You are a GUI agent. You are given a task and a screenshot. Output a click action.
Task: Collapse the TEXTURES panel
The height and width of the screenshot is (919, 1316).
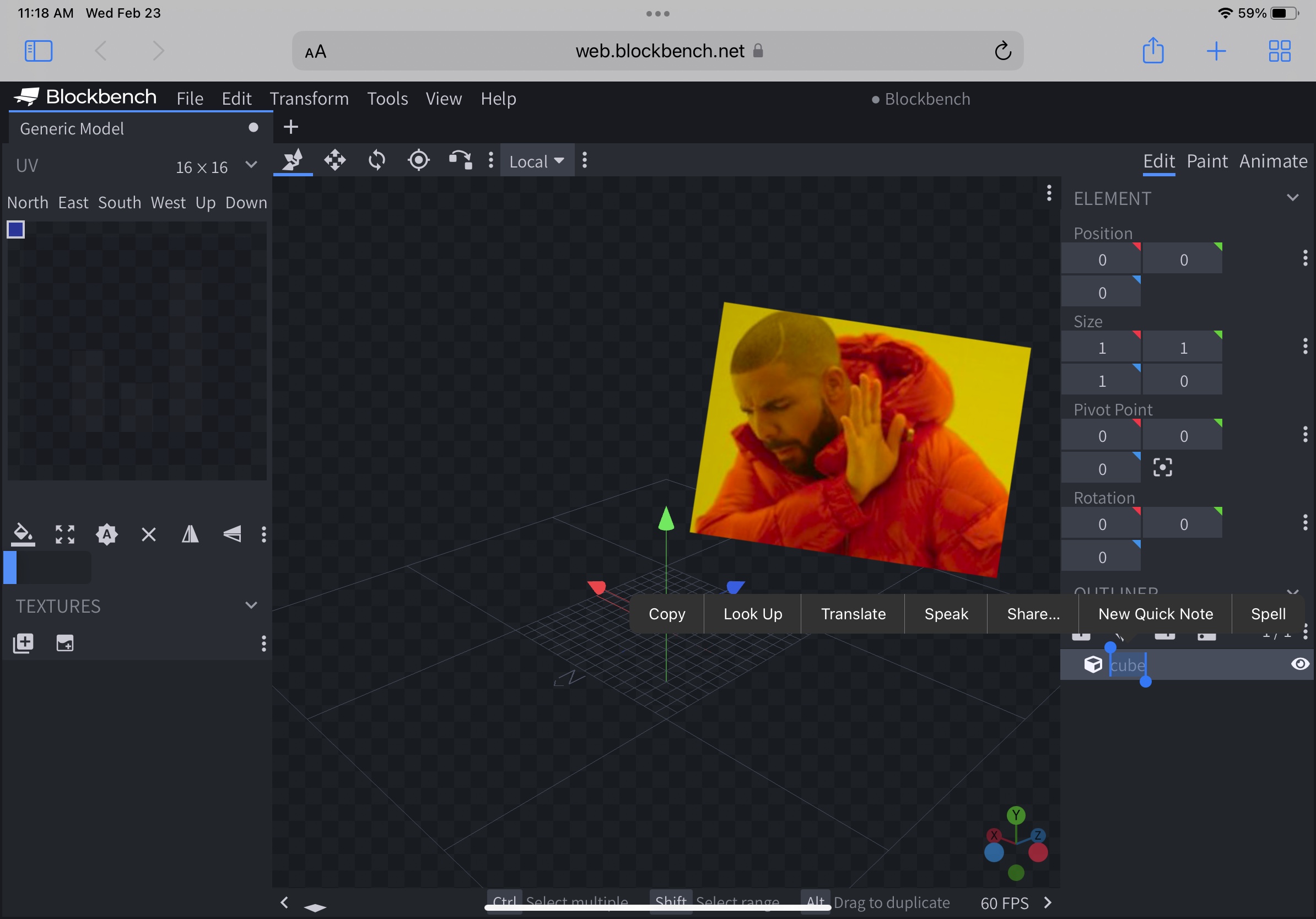[251, 606]
